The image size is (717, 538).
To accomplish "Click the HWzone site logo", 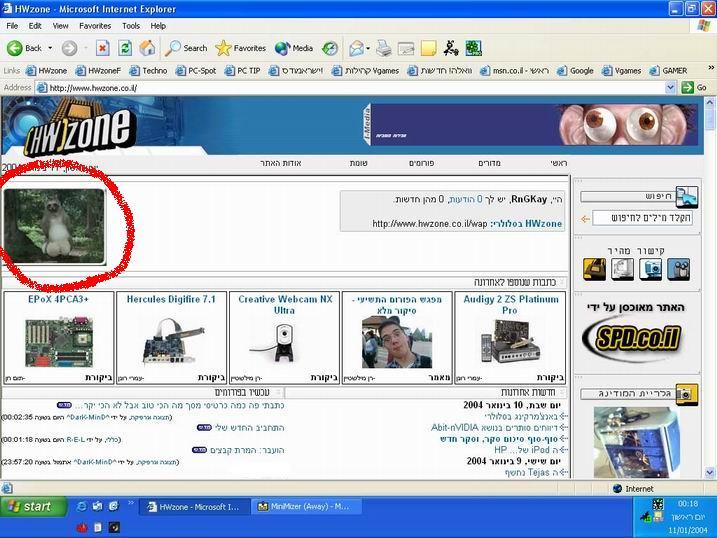I will (x=81, y=128).
